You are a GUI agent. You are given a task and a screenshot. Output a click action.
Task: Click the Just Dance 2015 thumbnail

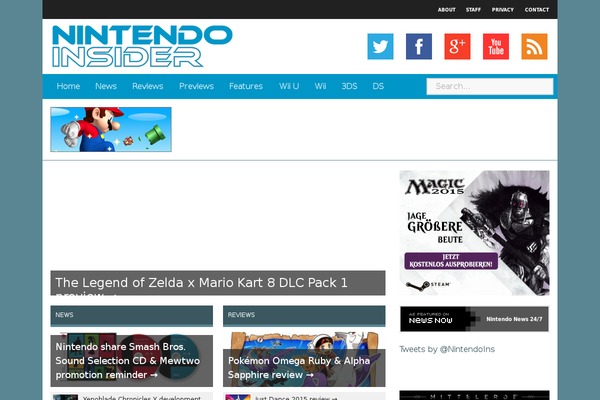238,397
